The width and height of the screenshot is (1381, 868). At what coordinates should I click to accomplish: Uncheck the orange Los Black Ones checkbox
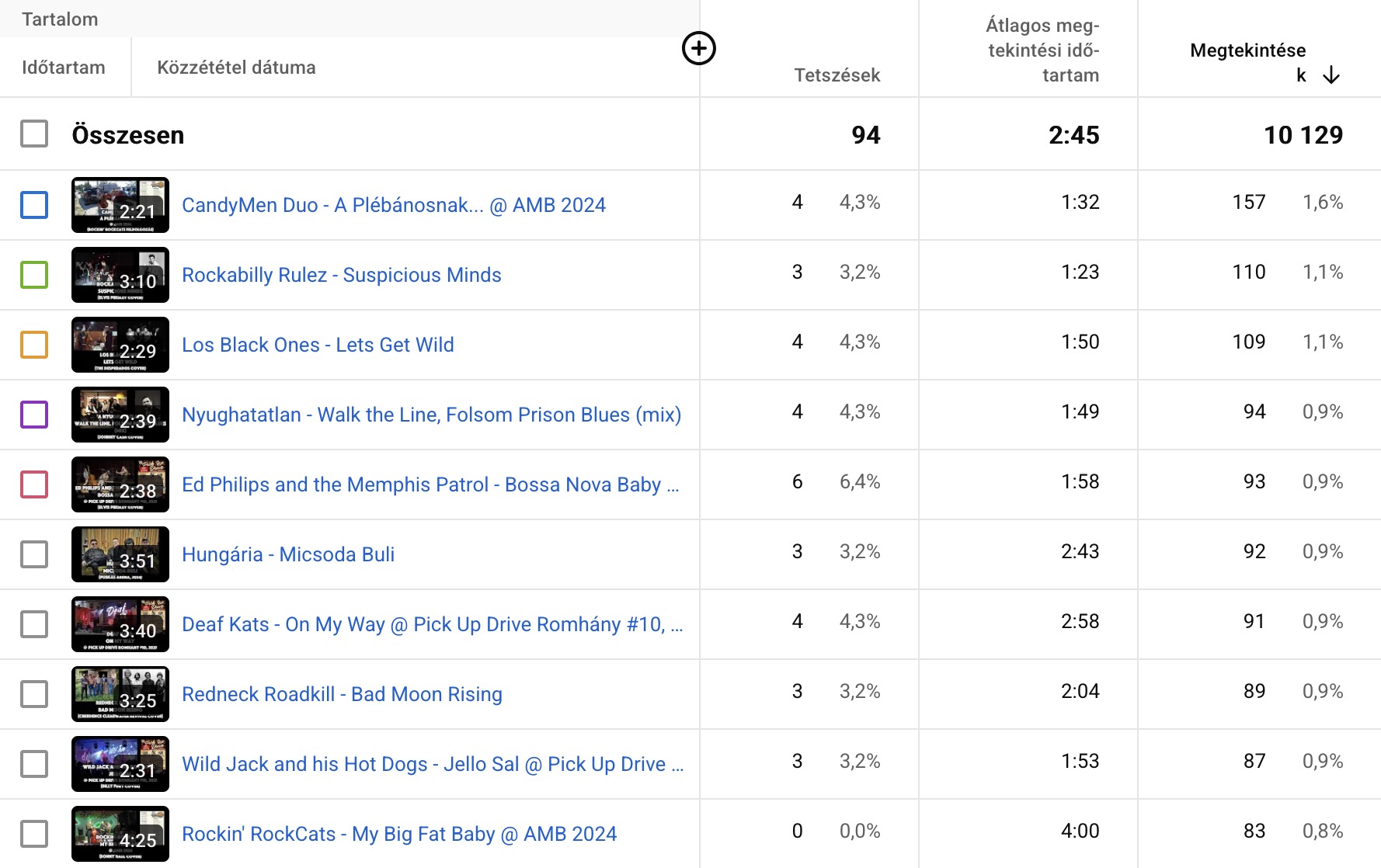click(x=34, y=345)
